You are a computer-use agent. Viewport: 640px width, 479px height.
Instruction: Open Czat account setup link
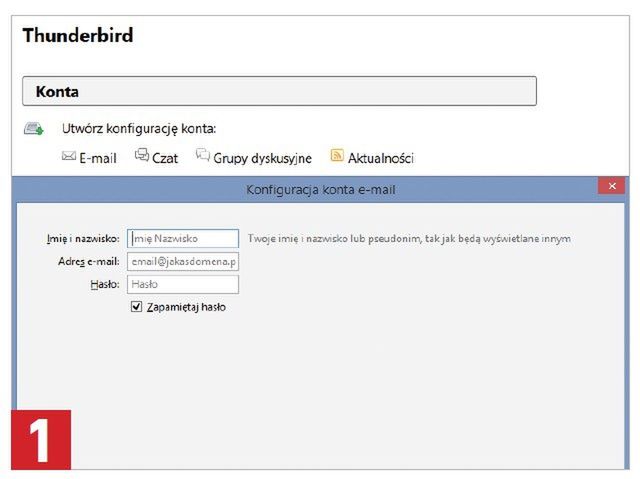tap(165, 158)
